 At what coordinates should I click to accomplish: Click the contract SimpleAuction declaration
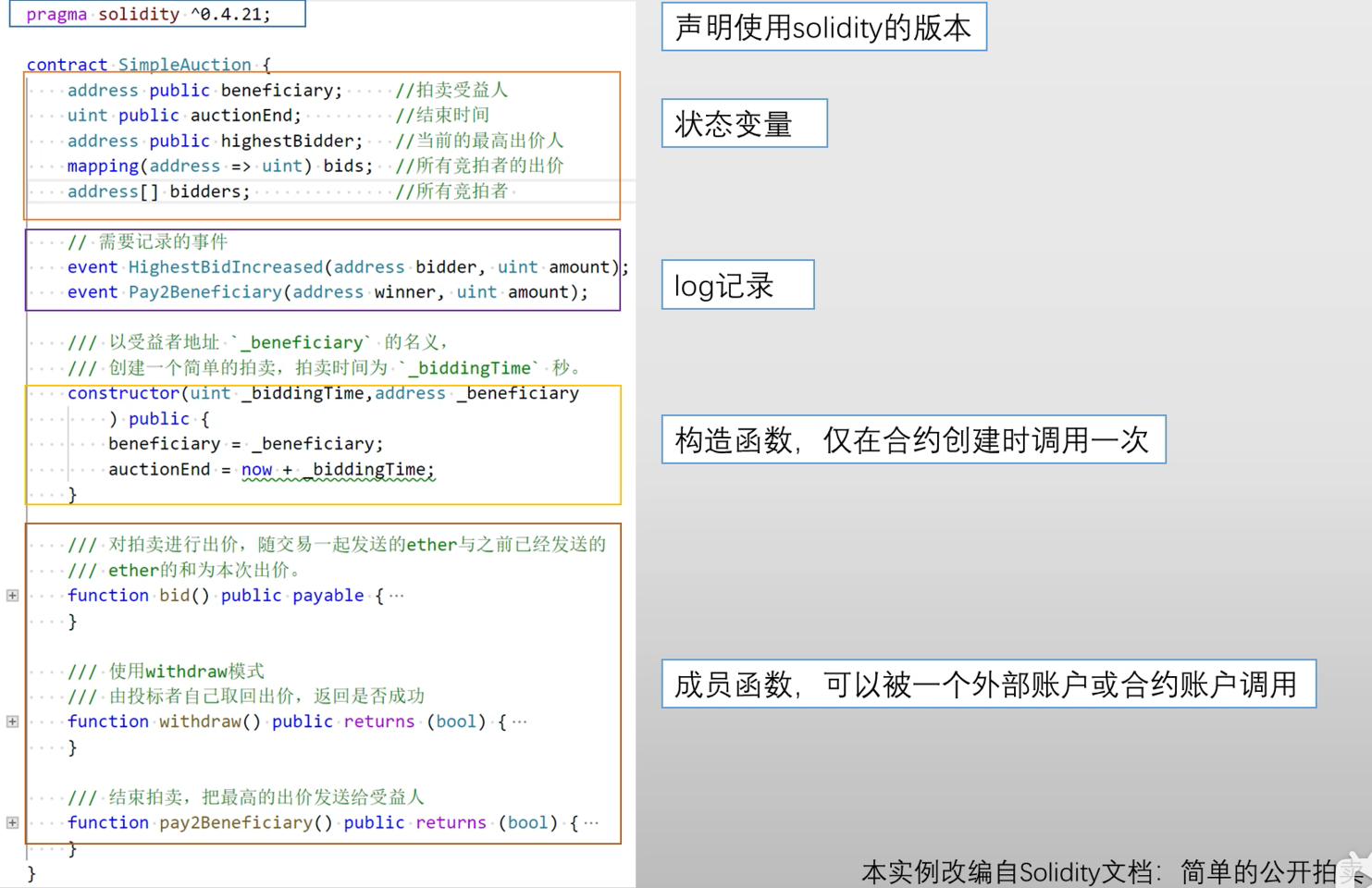pos(148,65)
